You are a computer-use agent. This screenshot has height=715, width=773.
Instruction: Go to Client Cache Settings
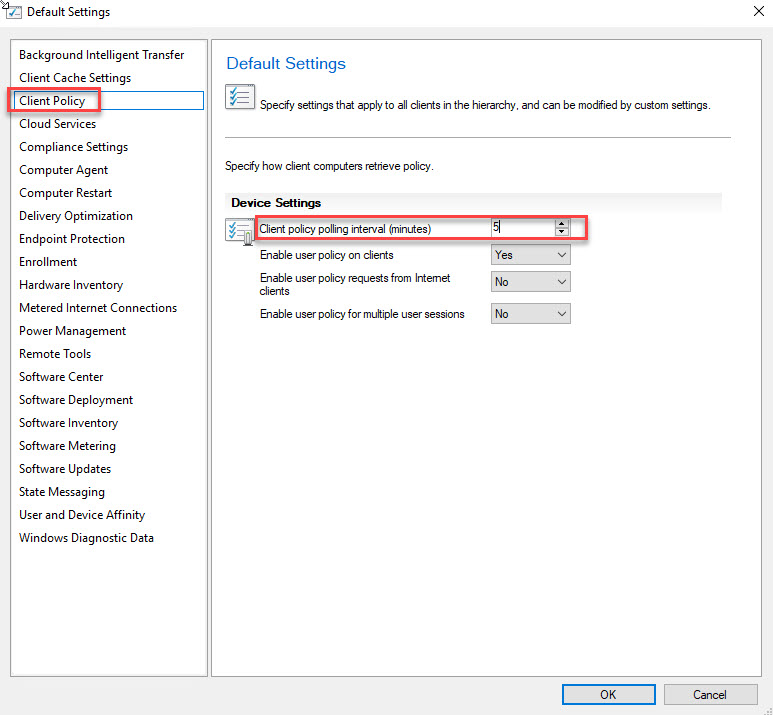pos(75,78)
